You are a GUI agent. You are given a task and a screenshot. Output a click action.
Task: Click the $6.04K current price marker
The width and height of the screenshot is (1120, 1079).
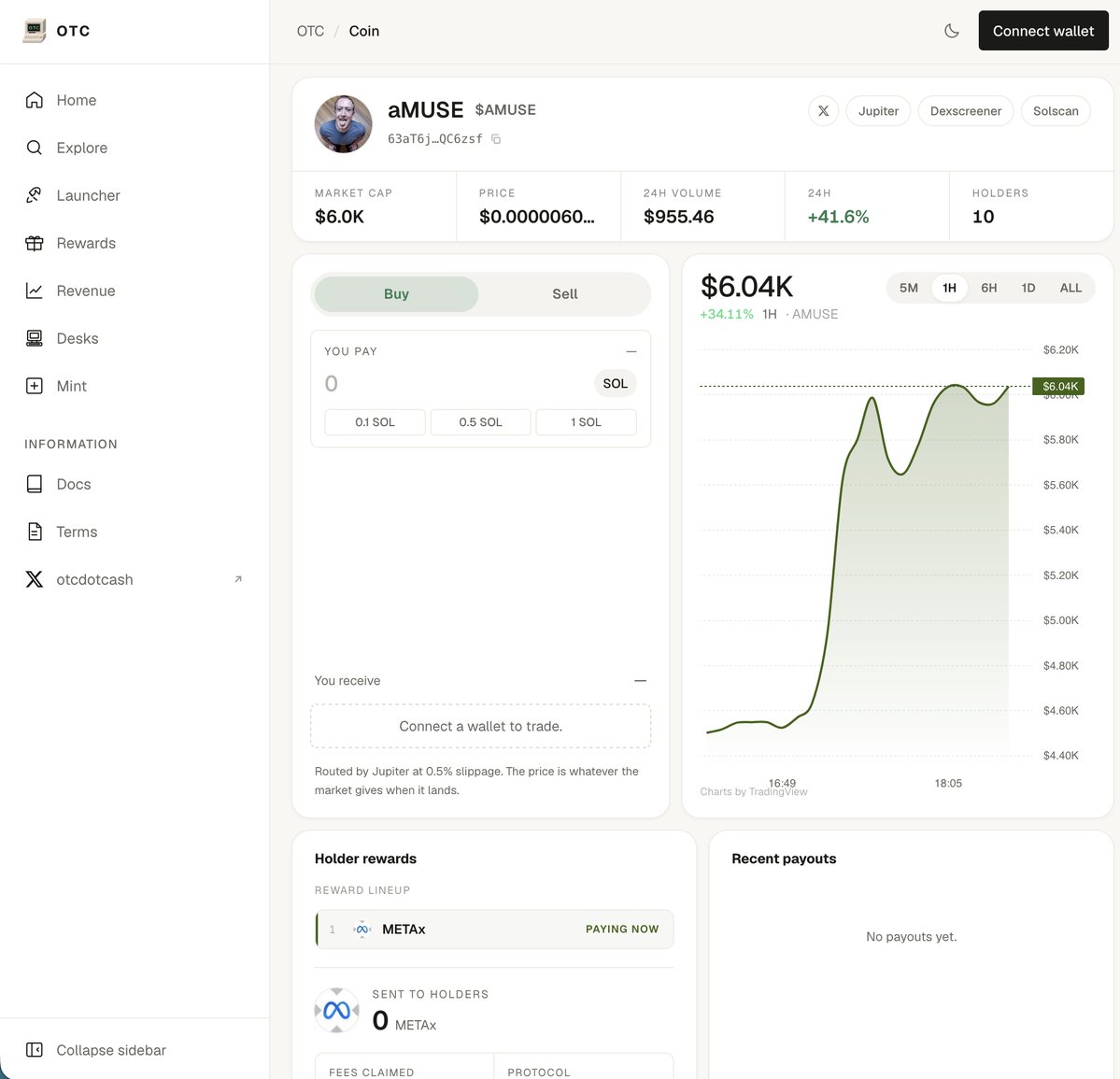click(x=1058, y=386)
